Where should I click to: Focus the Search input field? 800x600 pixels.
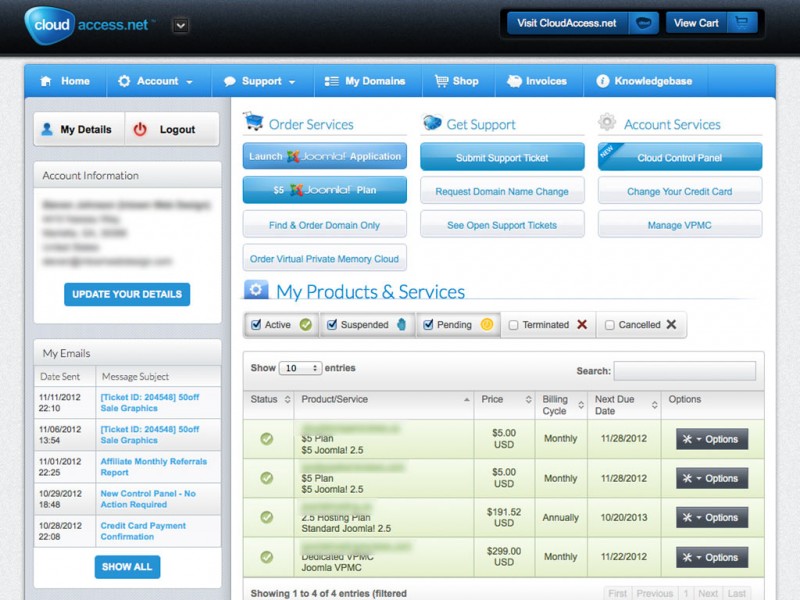(x=685, y=371)
